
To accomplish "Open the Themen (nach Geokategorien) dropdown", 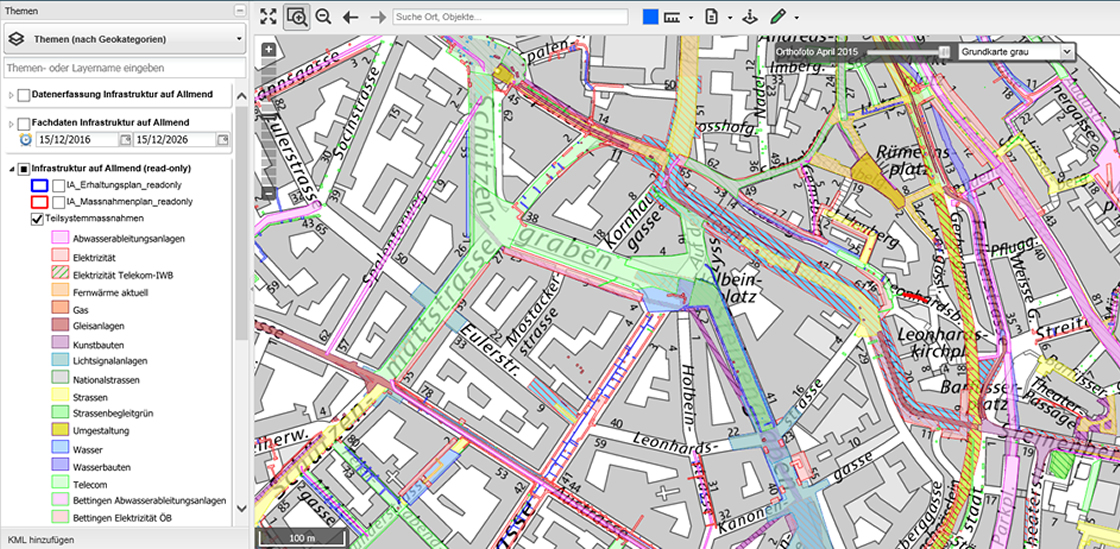I will coord(125,40).
